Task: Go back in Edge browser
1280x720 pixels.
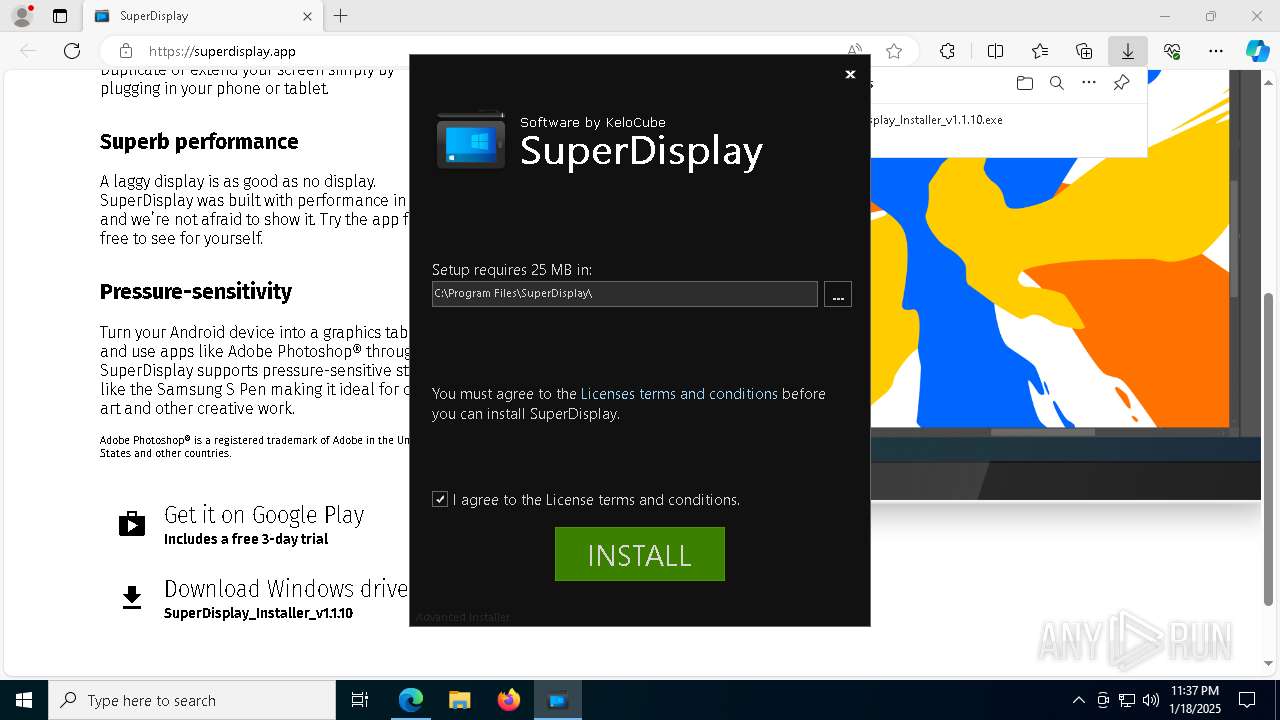Action: 28,51
